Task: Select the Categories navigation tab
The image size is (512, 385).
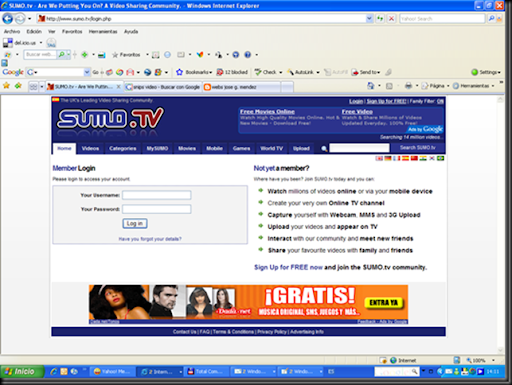Action: pos(123,148)
